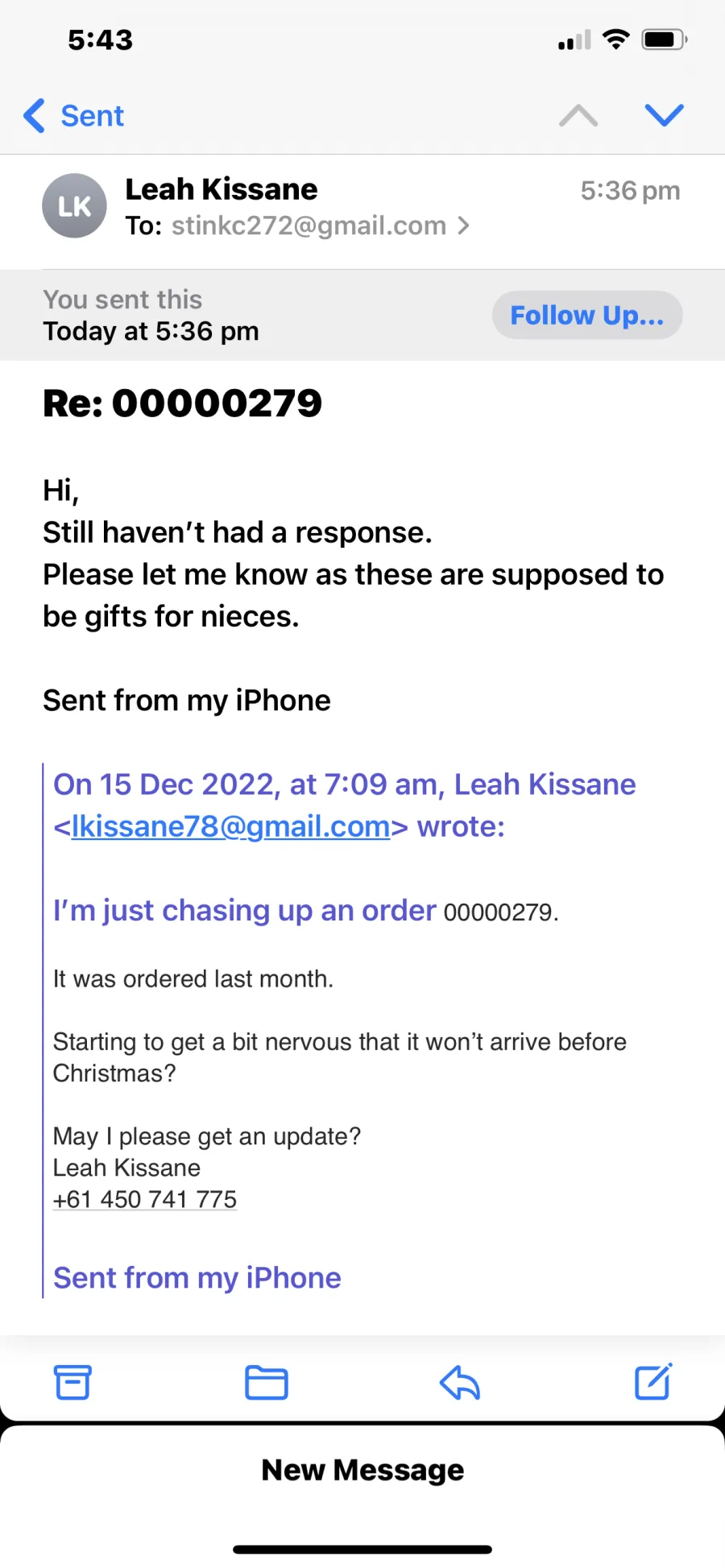Tap the back chevron beside Sent

tap(34, 116)
